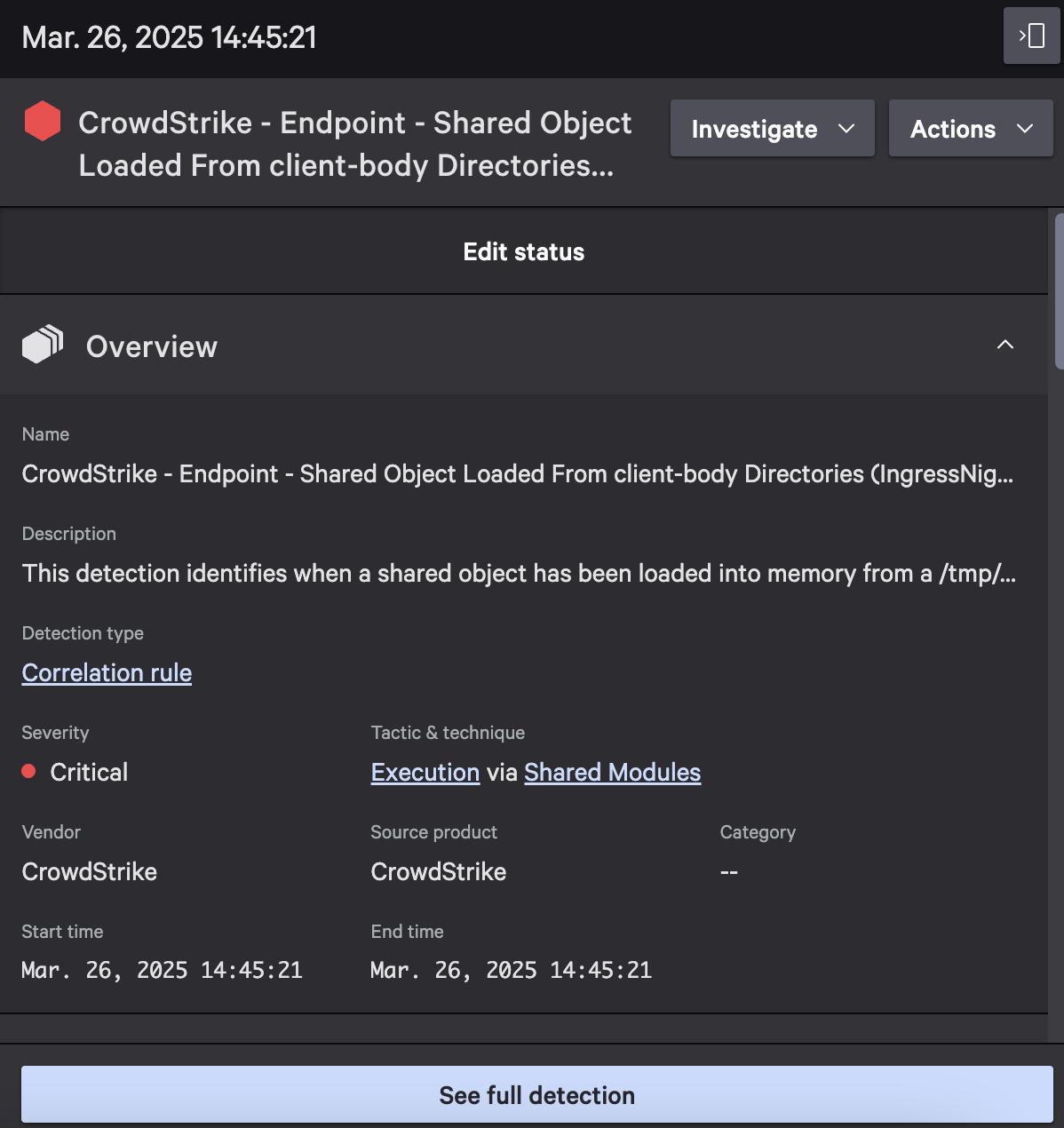1064x1128 pixels.
Task: Click See full detection button
Action: click(x=537, y=1094)
